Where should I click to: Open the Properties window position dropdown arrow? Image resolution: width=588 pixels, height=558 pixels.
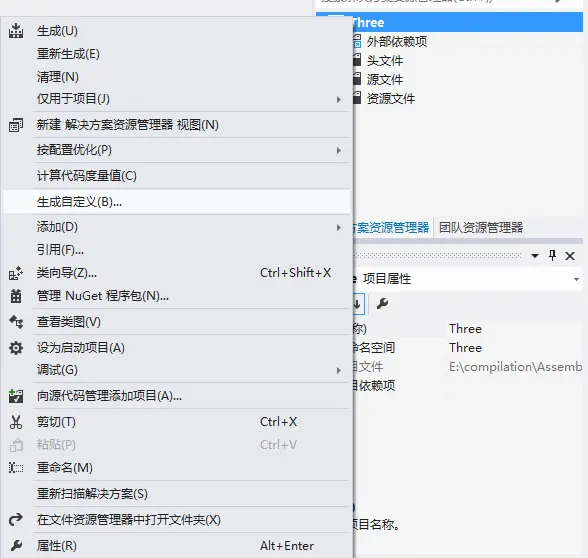pyautogui.click(x=535, y=256)
